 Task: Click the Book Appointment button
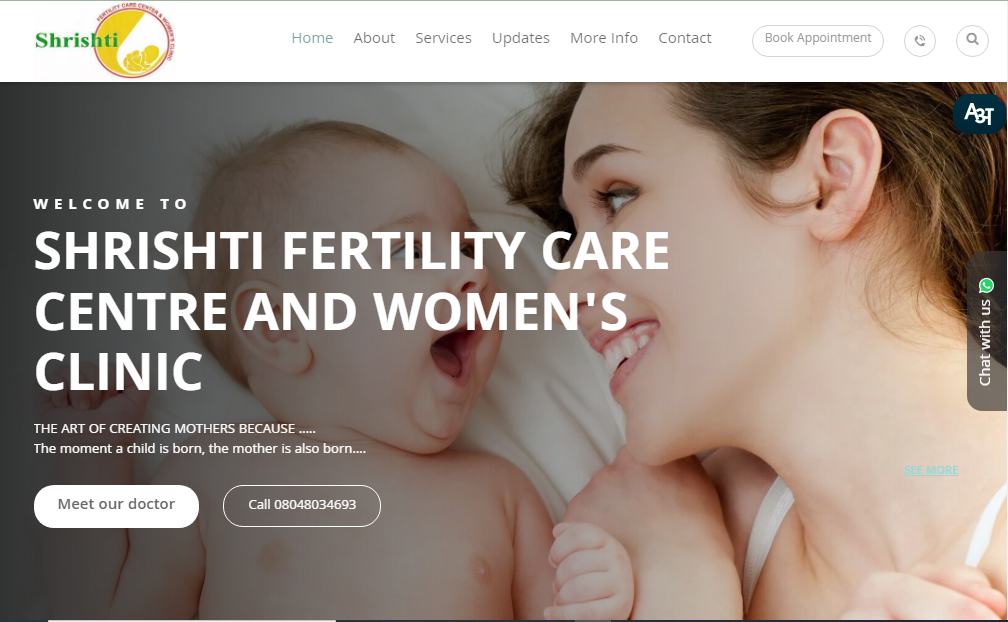[x=818, y=40]
